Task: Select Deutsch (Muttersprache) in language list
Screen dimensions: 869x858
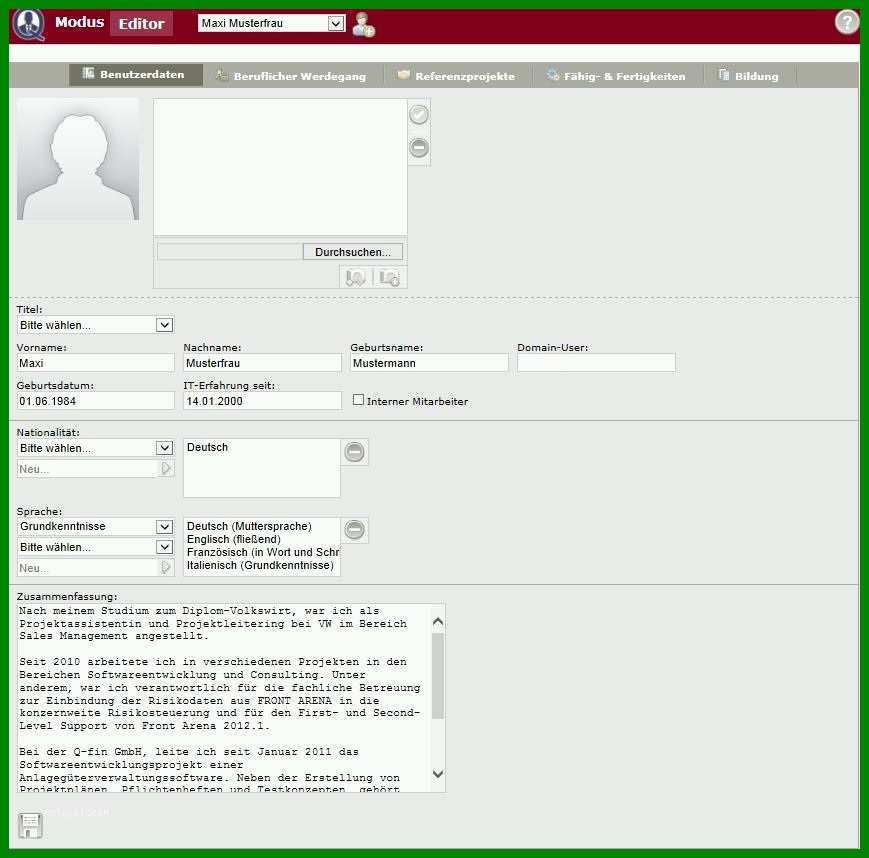Action: (x=262, y=526)
